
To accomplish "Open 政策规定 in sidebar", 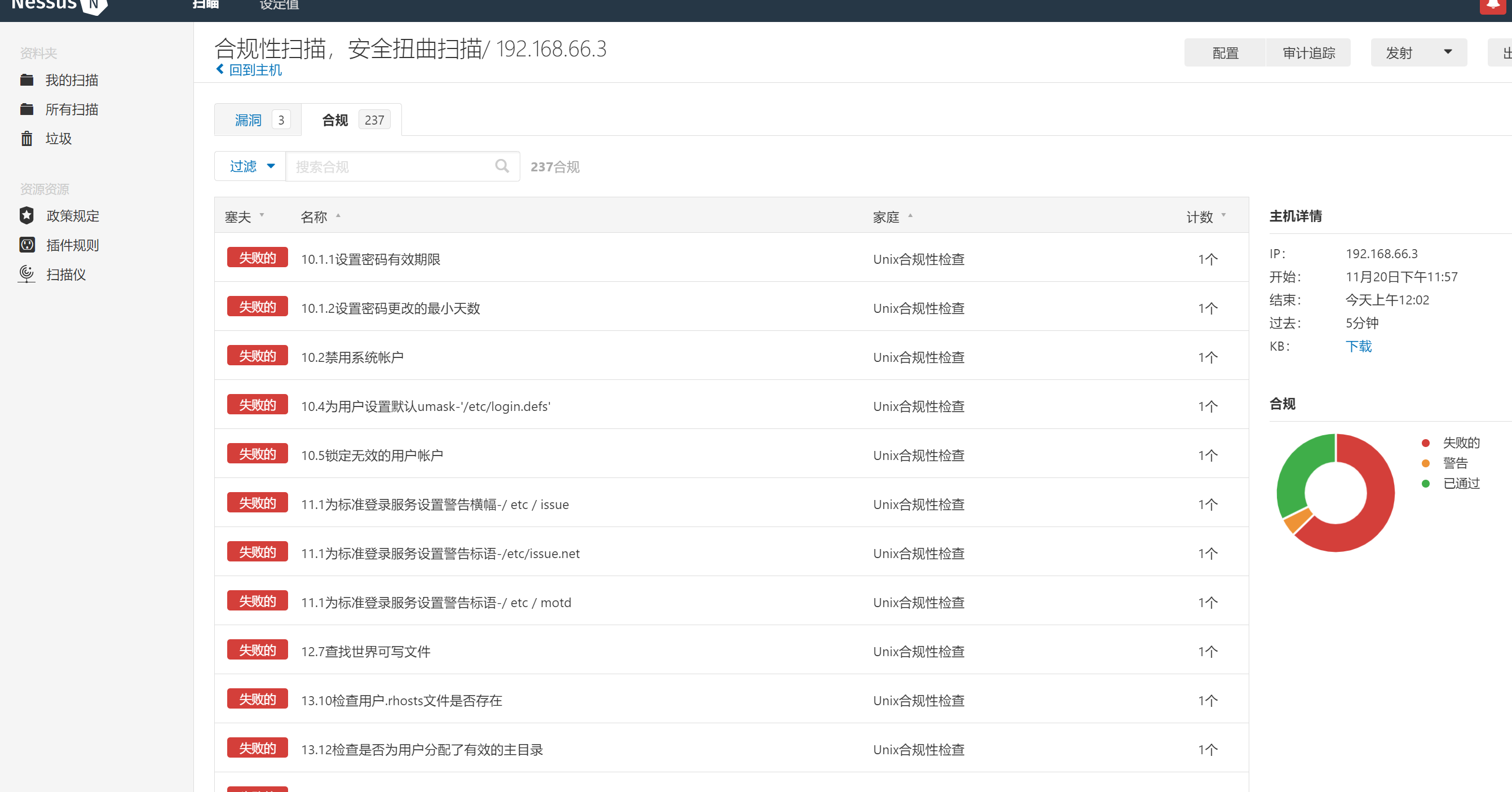I will [73, 215].
